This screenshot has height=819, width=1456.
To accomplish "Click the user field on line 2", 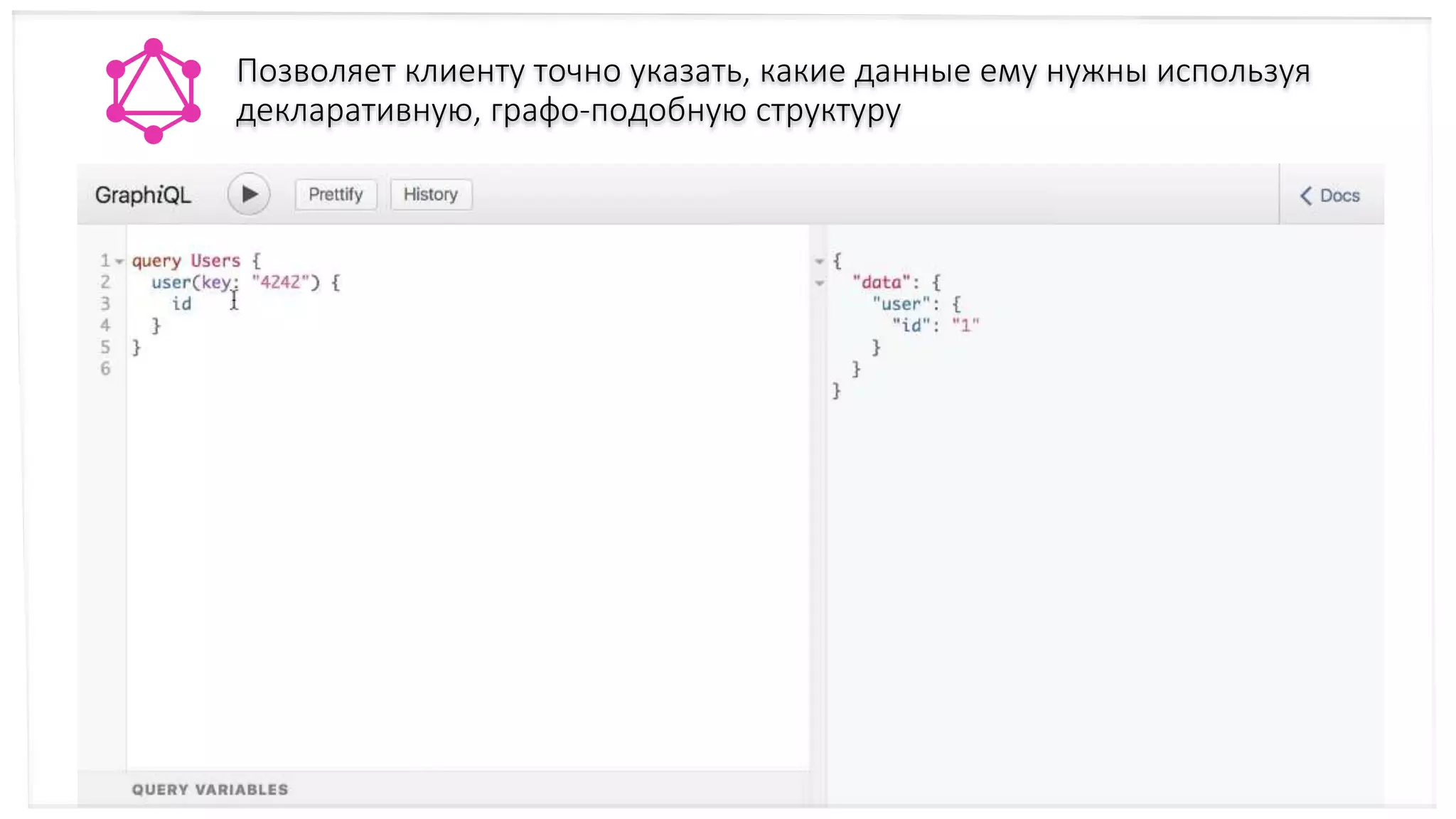I will [171, 282].
